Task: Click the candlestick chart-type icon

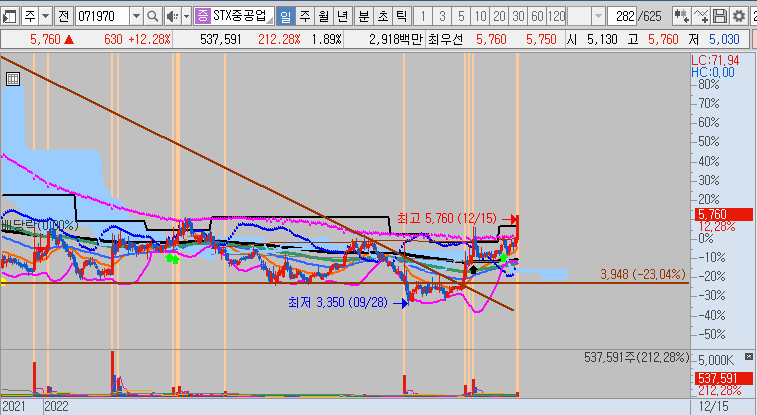Action: pos(681,16)
